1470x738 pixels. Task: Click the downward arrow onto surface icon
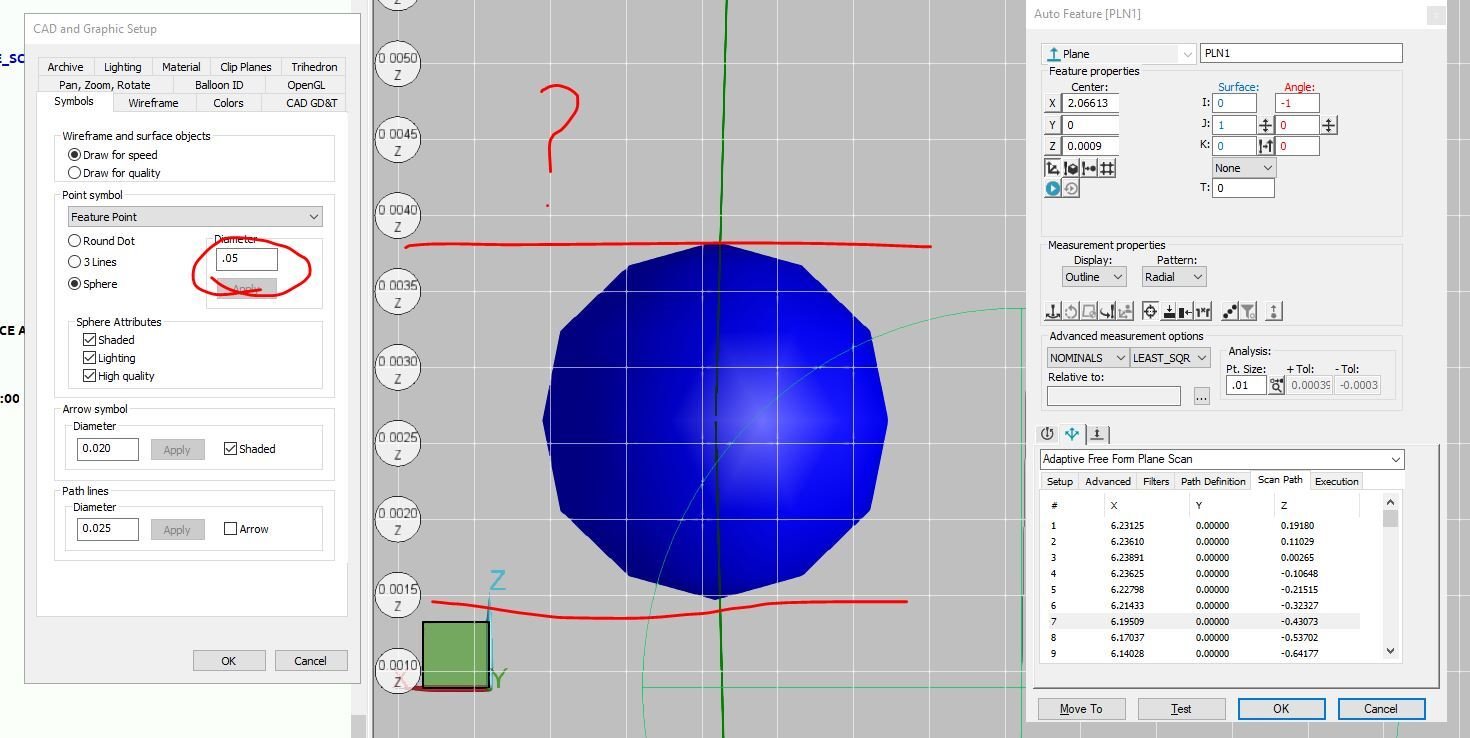1169,312
